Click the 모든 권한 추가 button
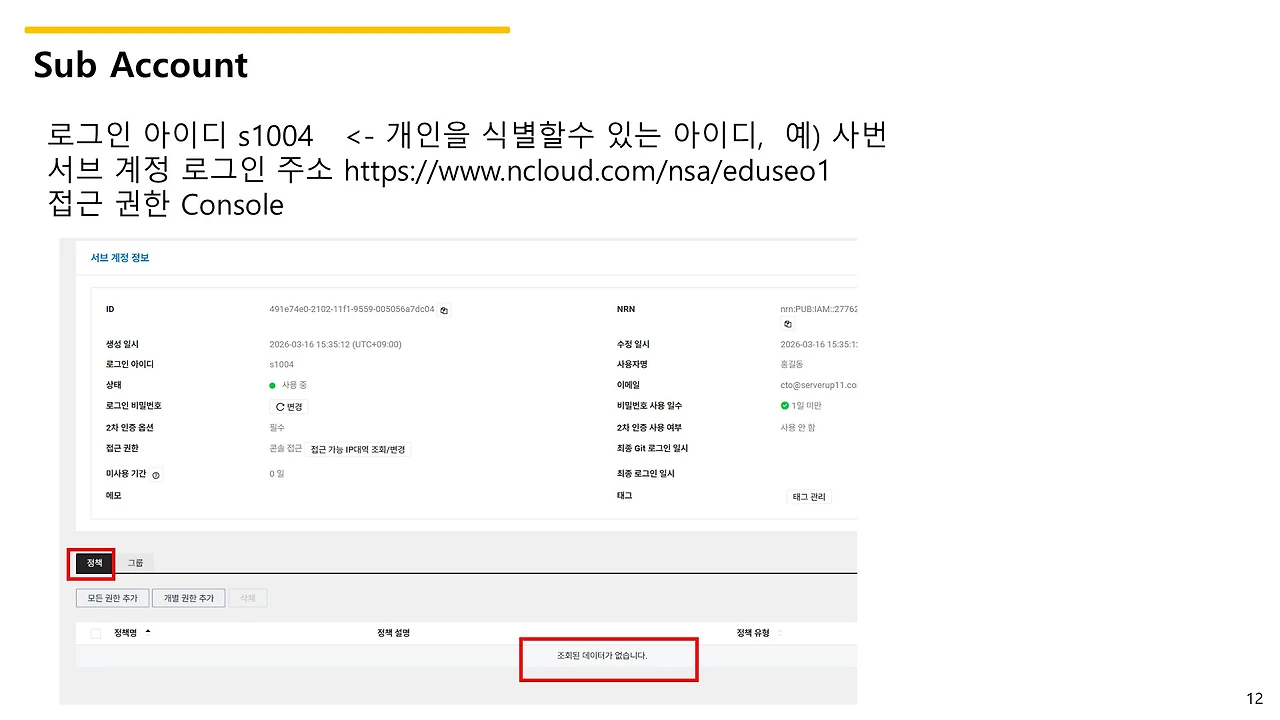Image resolution: width=1280 pixels, height=720 pixels. (x=112, y=597)
